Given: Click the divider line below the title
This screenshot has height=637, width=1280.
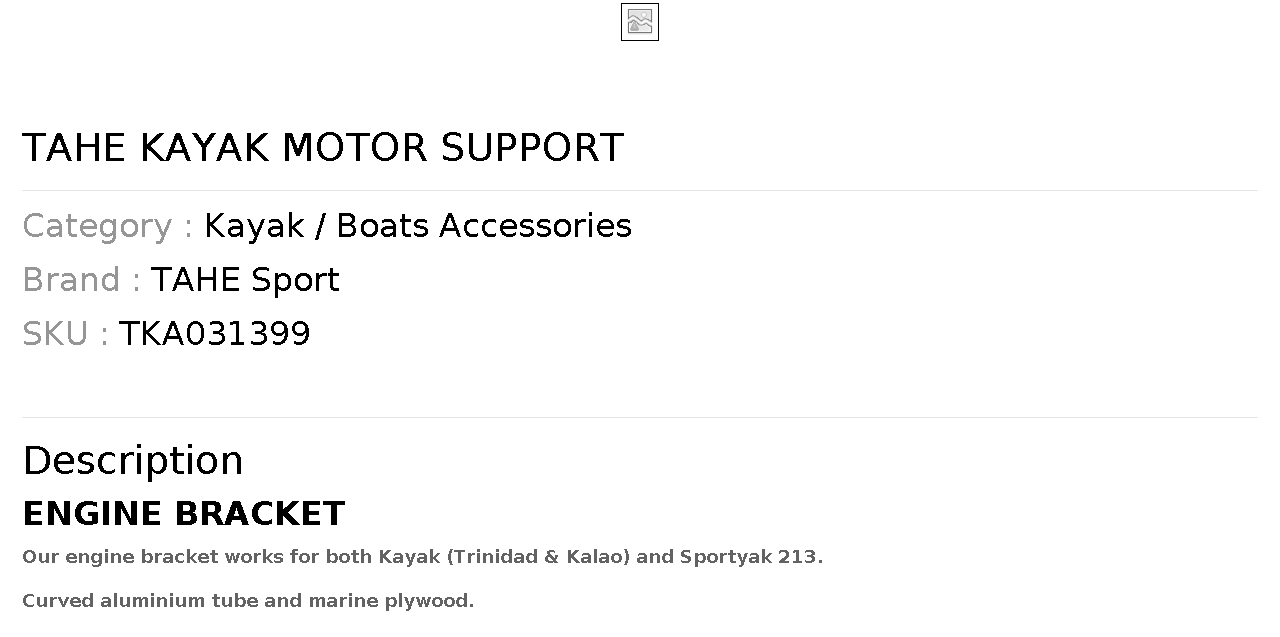Looking at the screenshot, I should (640, 190).
